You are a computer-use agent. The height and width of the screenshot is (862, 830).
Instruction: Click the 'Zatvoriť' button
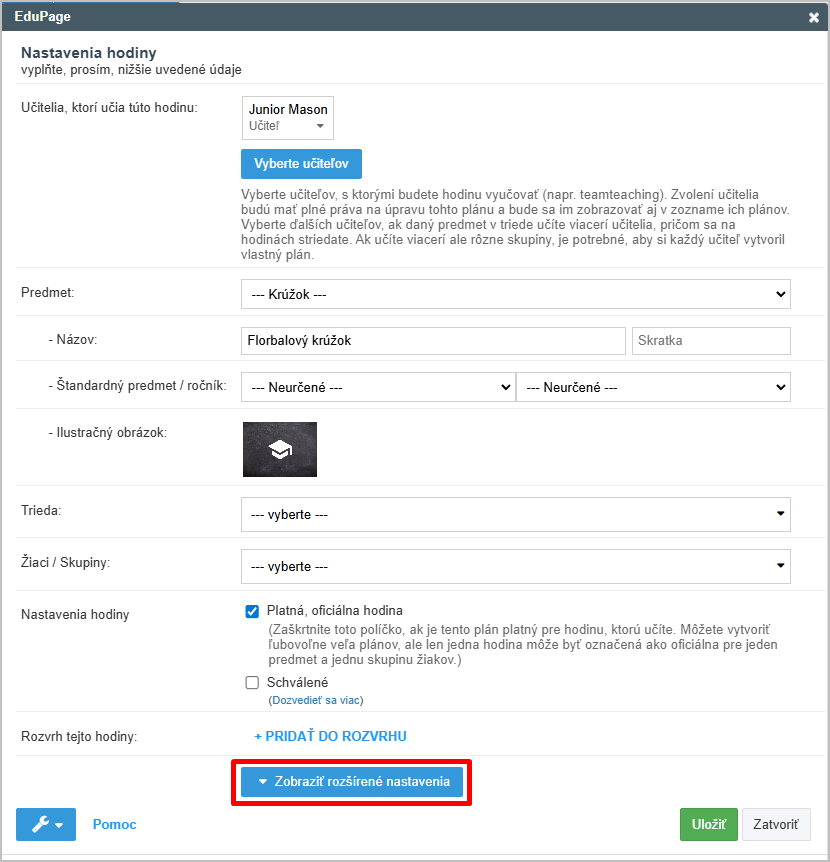point(776,825)
